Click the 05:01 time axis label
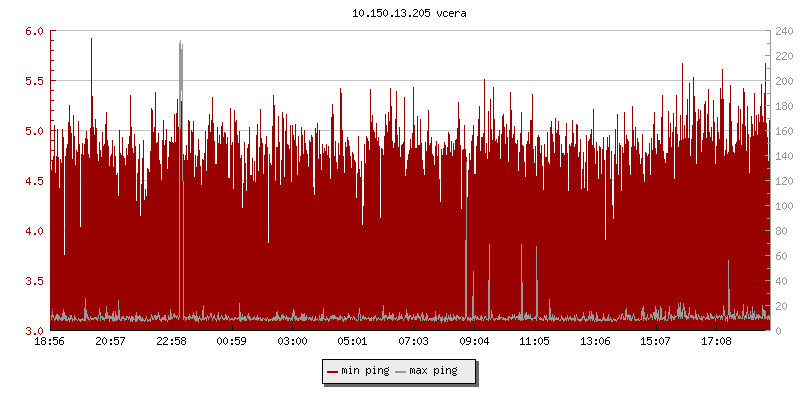Screen dimensions: 800x400 [x=353, y=342]
